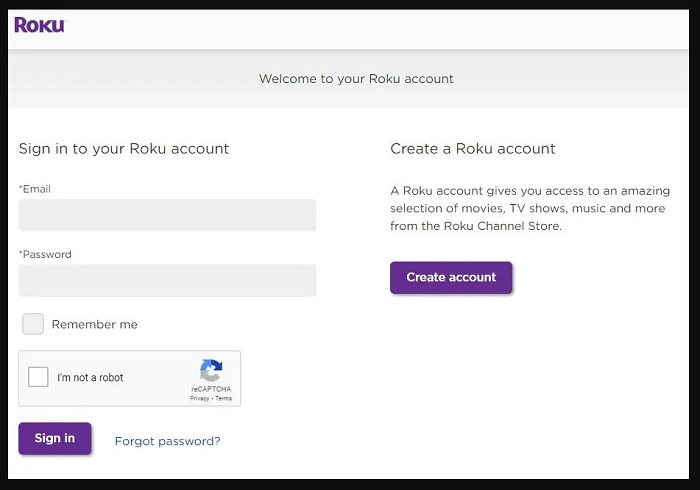Click the Welcome to your Roku account banner
Screen dimensions: 700x490
356,79
